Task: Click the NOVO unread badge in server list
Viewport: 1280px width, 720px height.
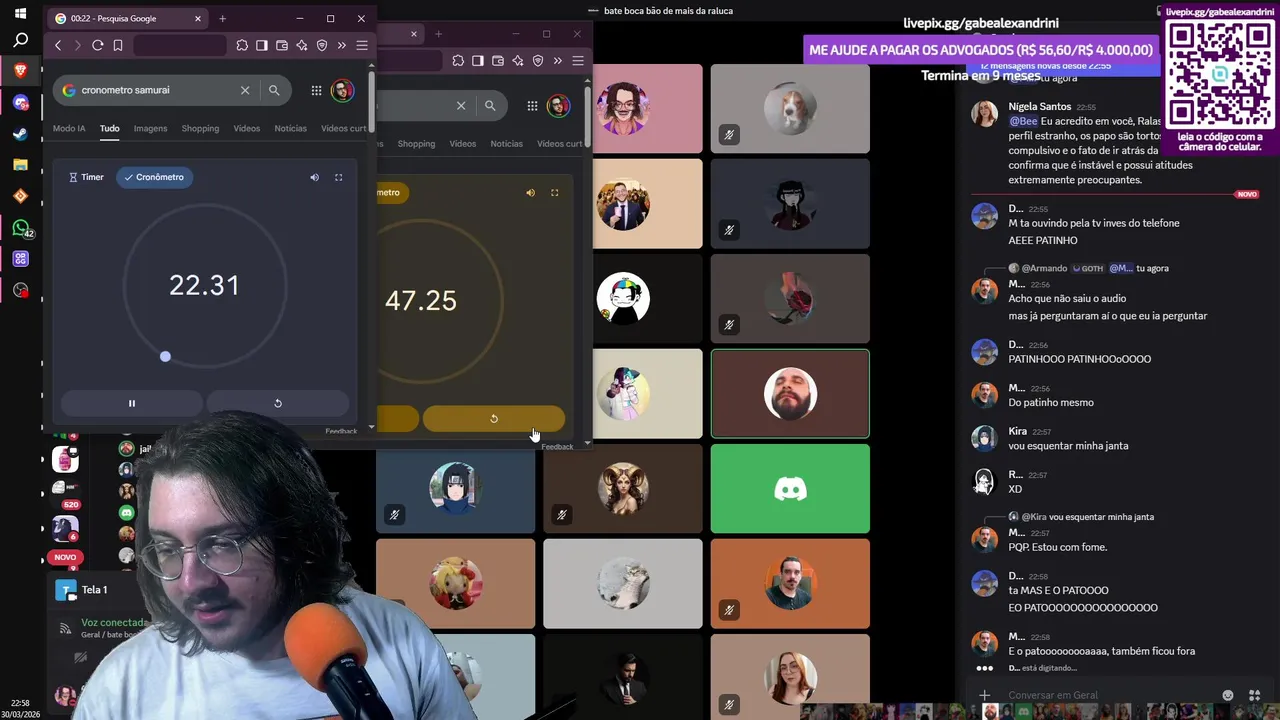Action: 65,557
